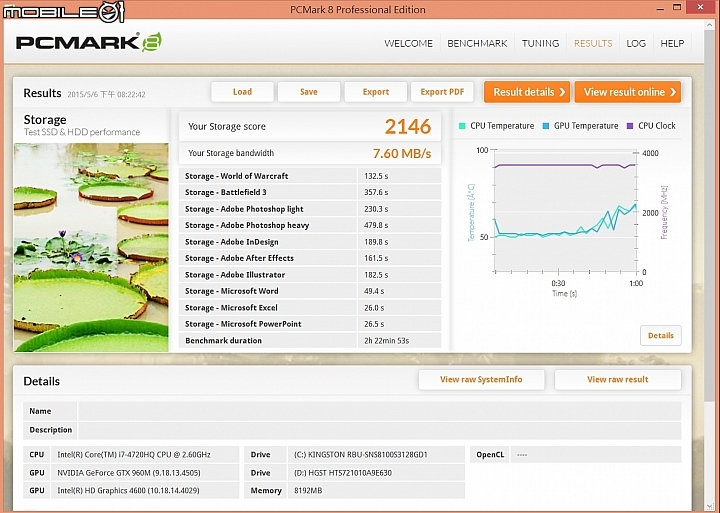Click GPU value Intel HD Graphics 4600
The image size is (720, 513).
[x=145, y=490]
